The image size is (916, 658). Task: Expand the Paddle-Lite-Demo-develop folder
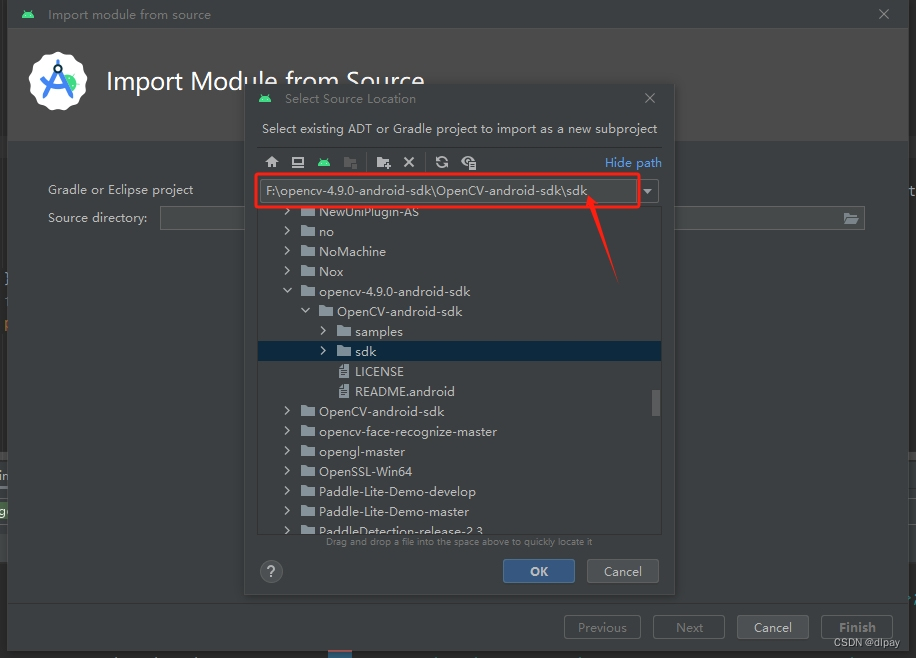coord(287,490)
